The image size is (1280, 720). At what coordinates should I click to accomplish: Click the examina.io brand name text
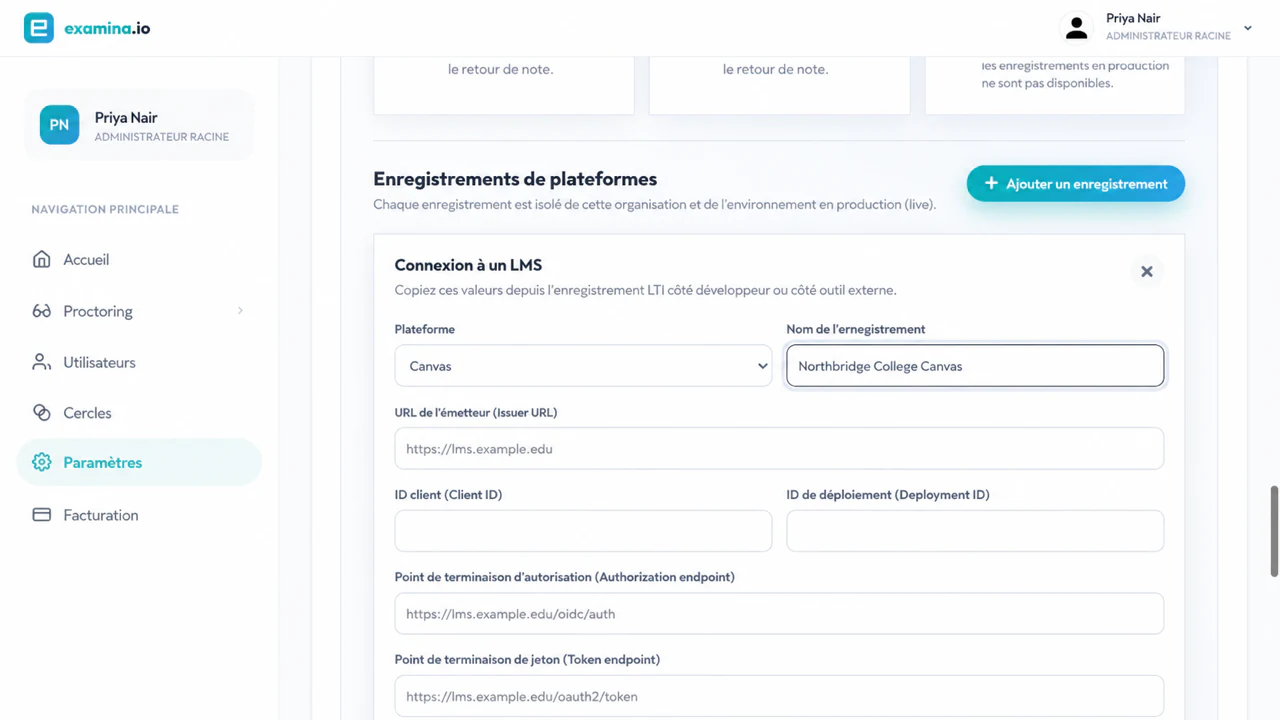pos(107,28)
